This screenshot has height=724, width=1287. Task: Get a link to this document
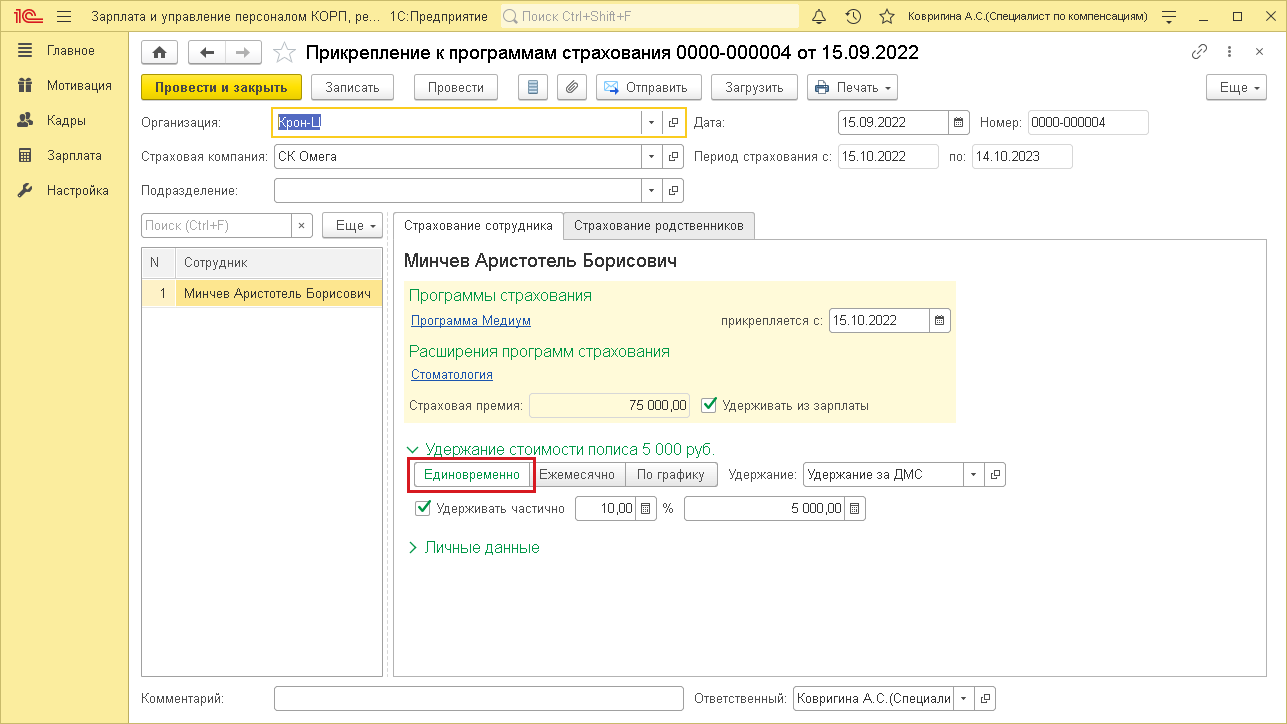pos(1199,53)
